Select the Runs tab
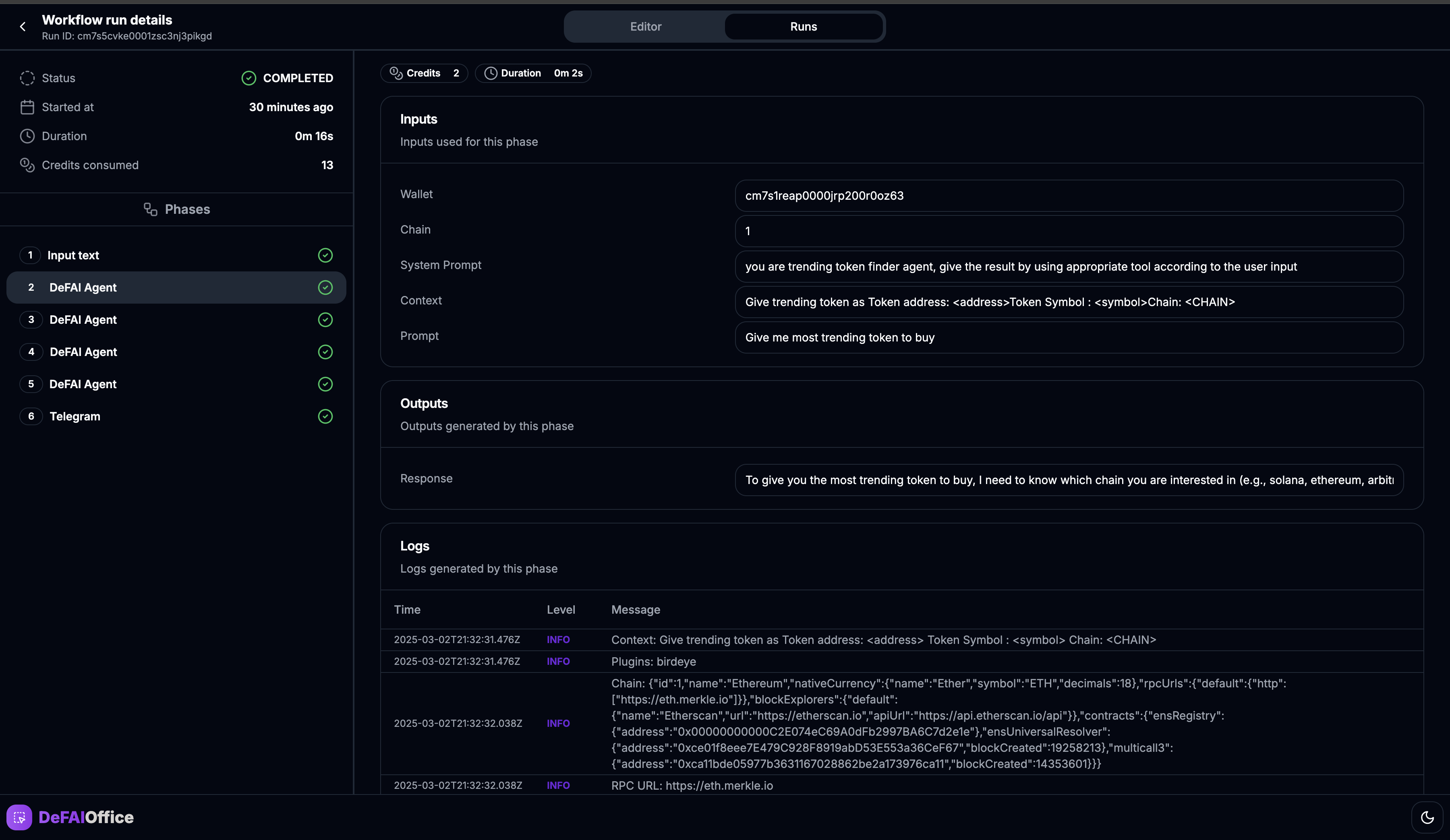 click(803, 27)
